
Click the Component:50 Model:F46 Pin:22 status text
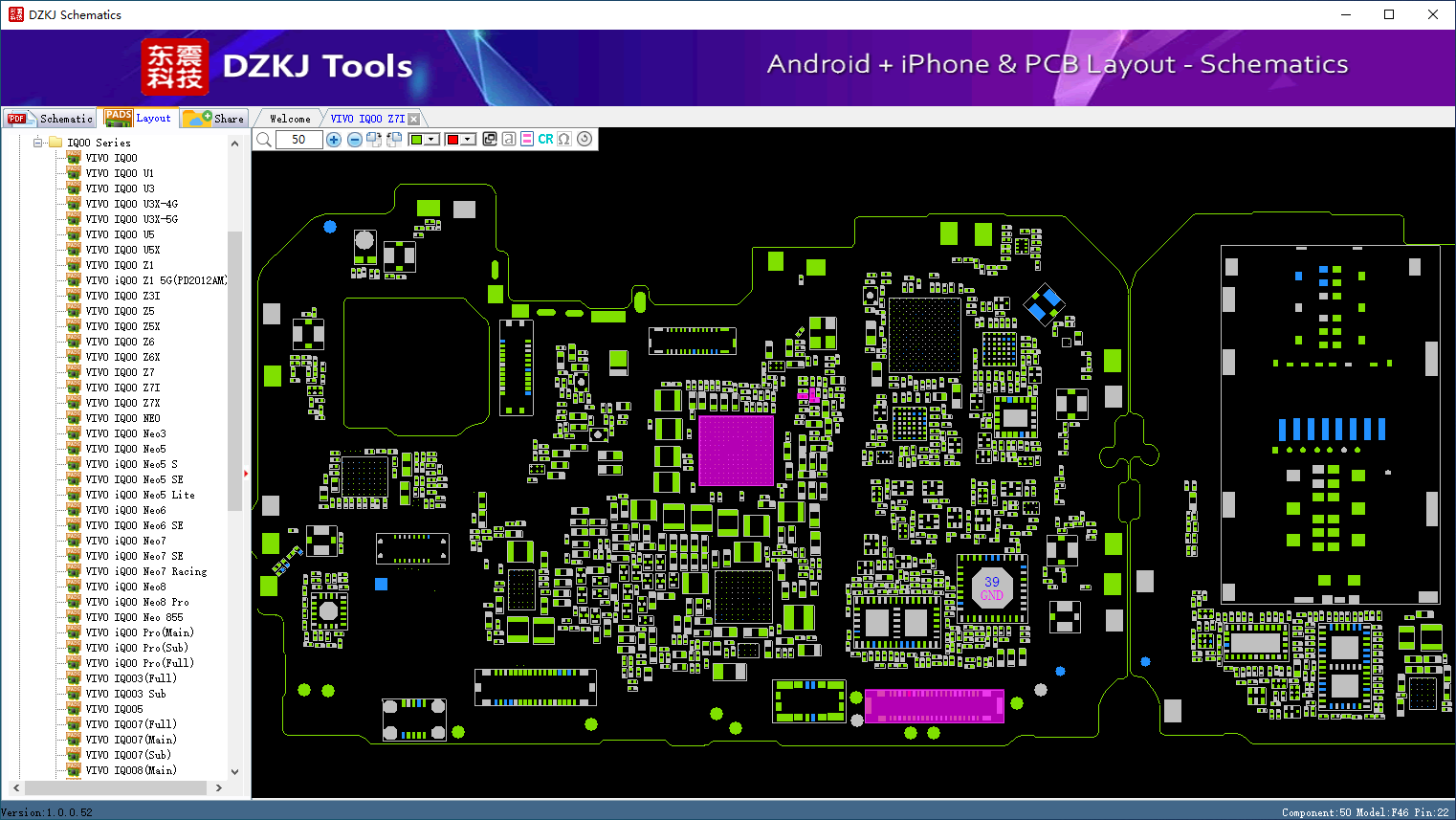1365,812
